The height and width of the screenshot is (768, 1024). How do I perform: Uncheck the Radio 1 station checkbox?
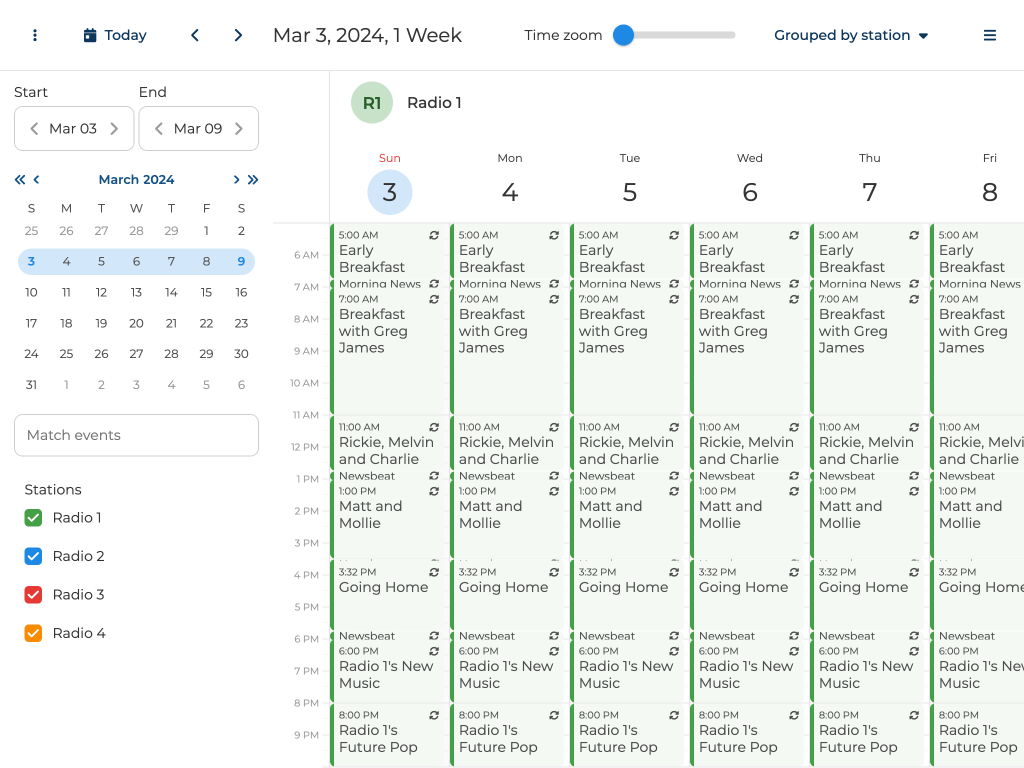(33, 518)
